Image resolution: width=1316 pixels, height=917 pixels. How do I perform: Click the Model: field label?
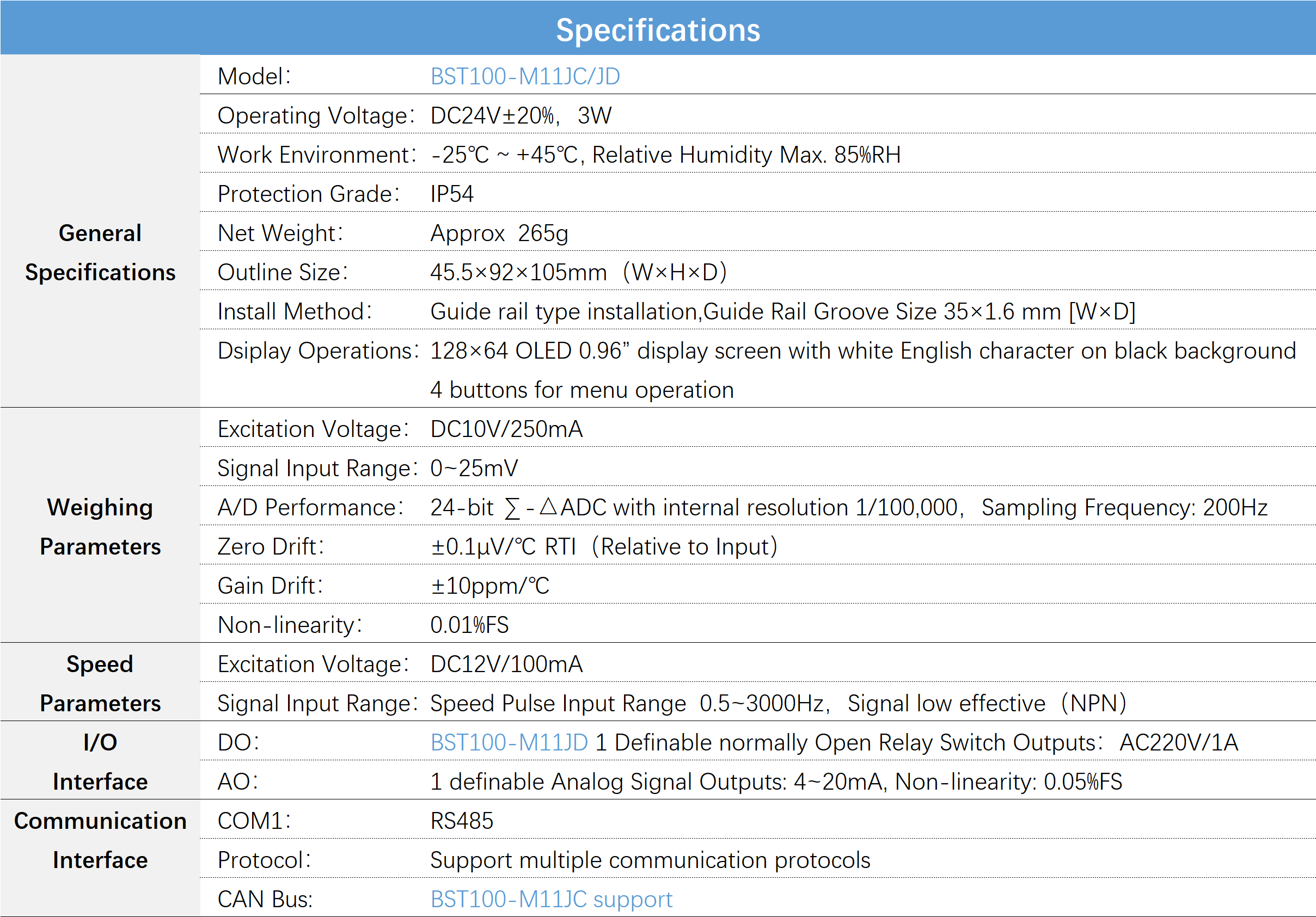tap(254, 76)
